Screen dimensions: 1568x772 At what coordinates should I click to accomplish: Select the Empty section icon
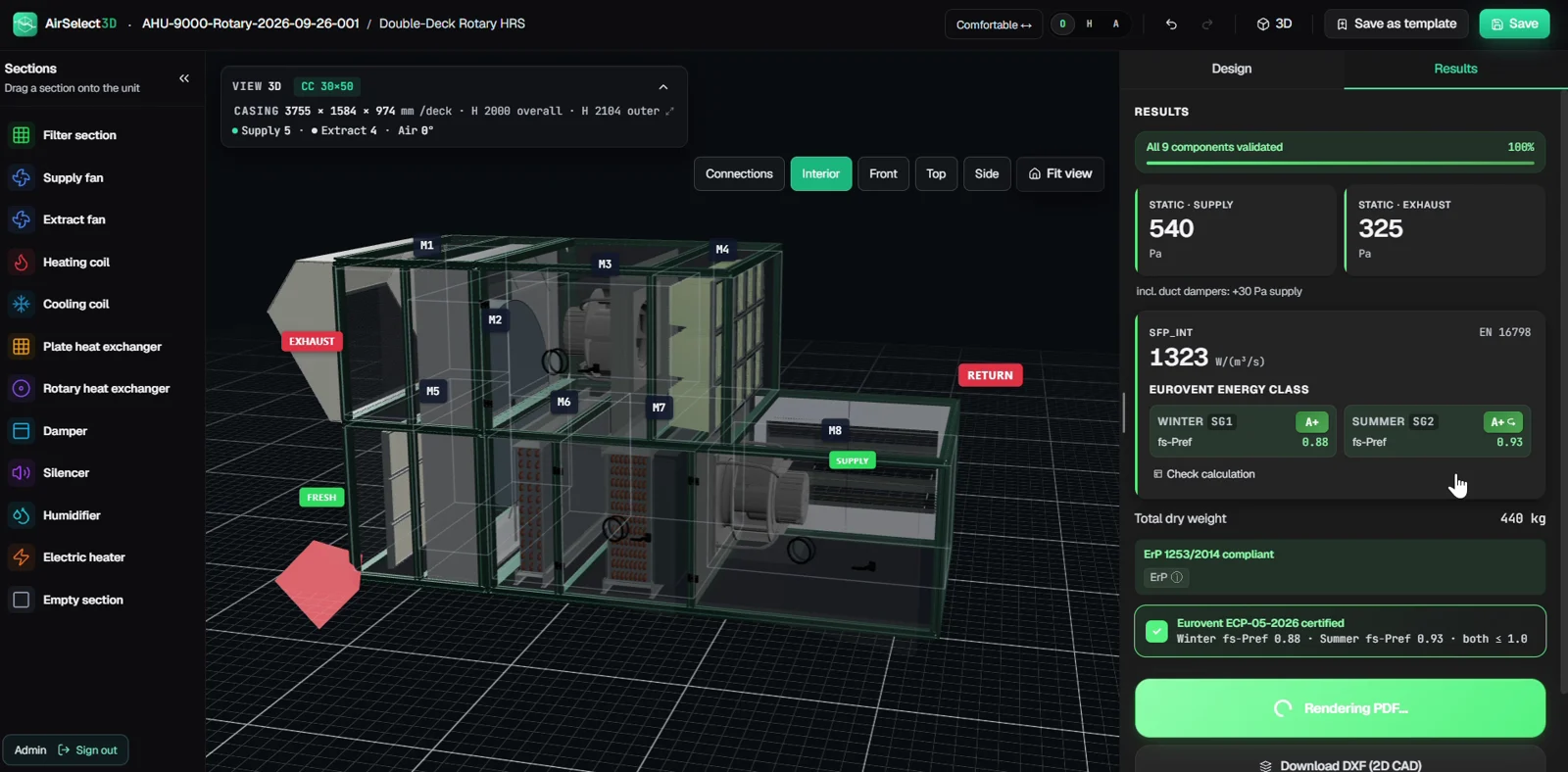[x=21, y=600]
